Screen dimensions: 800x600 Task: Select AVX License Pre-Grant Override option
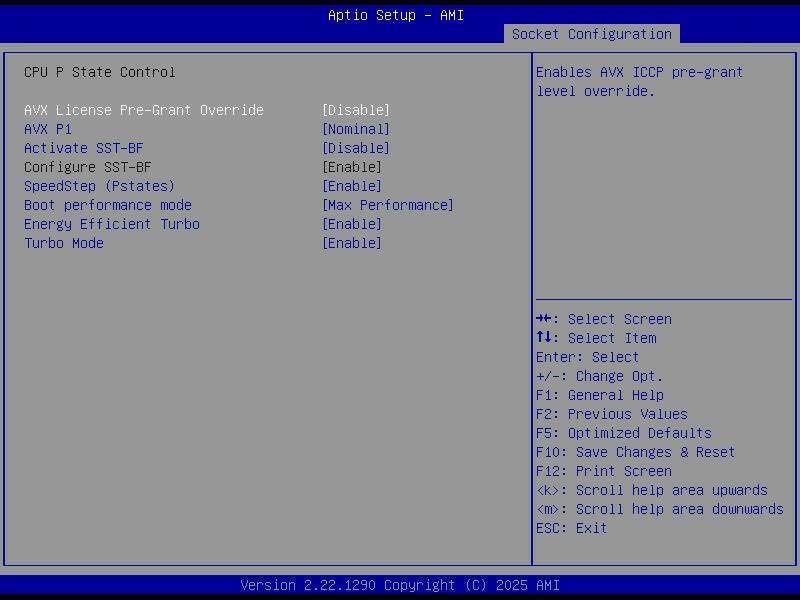(x=144, y=110)
